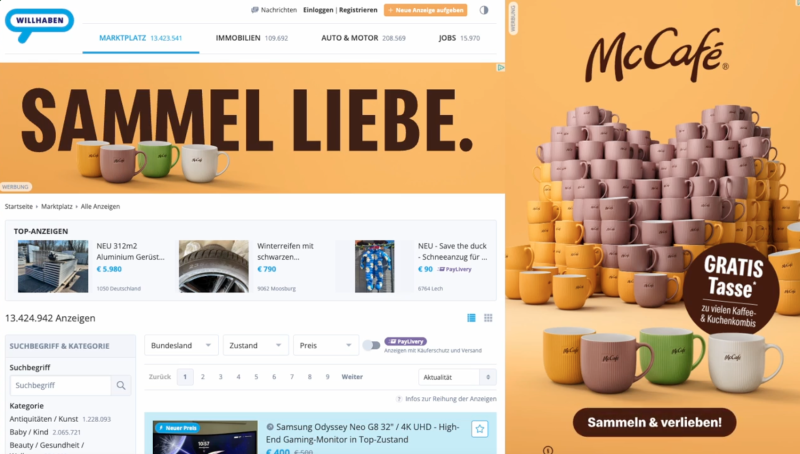Open the AdChoices banner icon
This screenshot has width=800, height=454.
point(501,67)
